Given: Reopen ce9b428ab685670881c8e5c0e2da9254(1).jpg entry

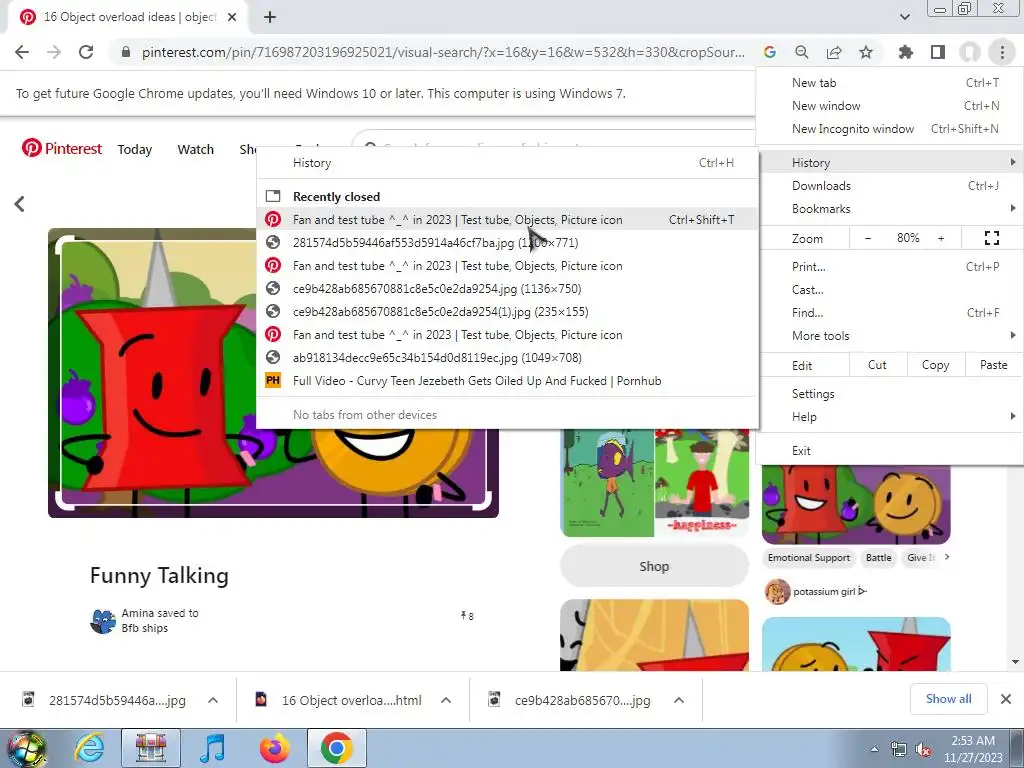Looking at the screenshot, I should click(507, 312).
